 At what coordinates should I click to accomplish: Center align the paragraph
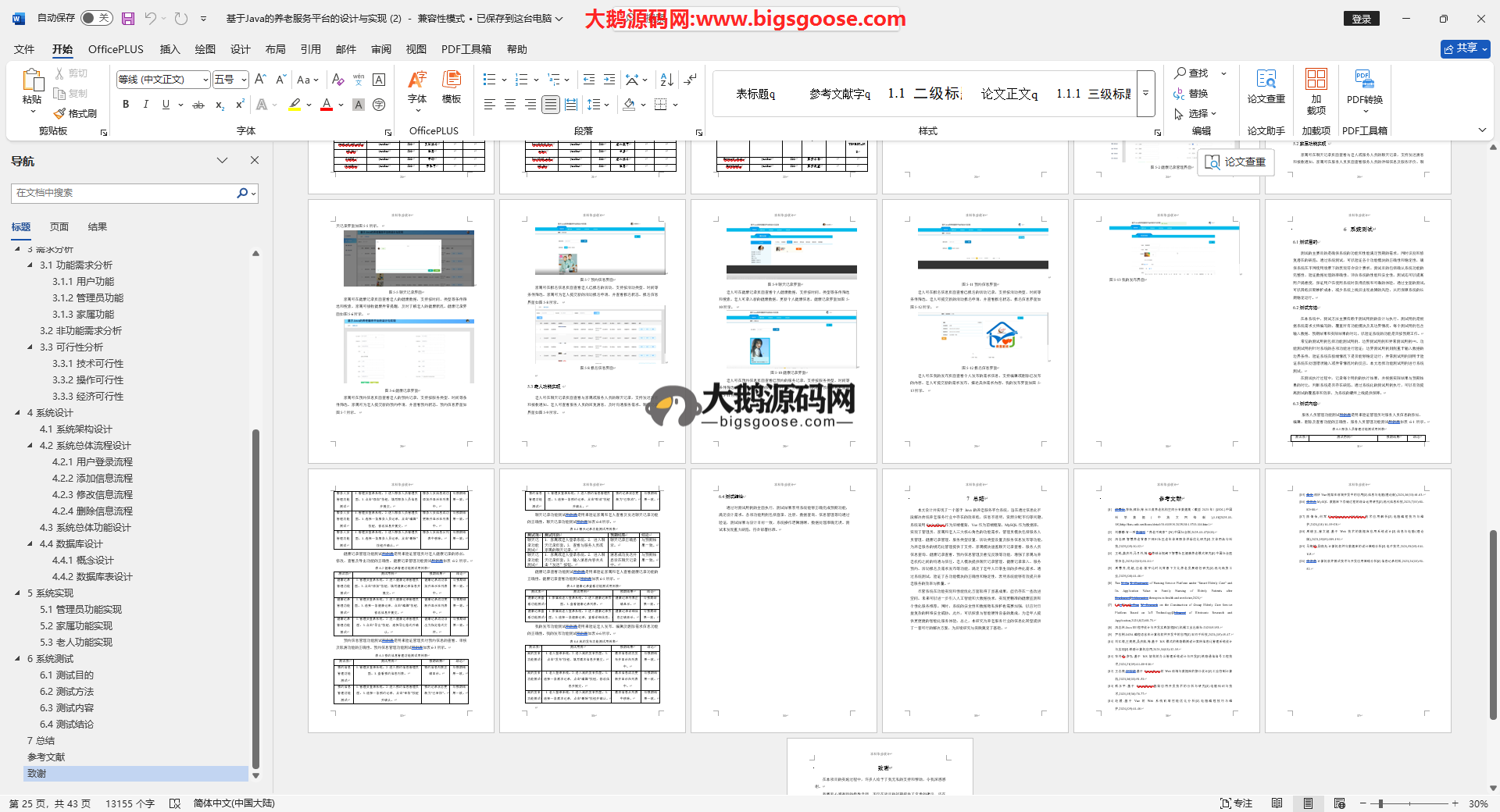click(509, 105)
